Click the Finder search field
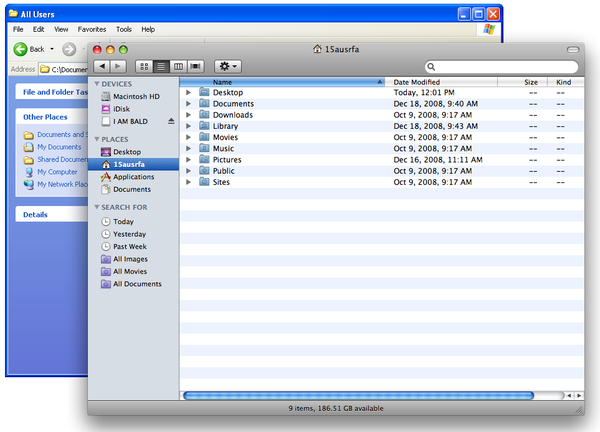600x432 pixels. (501, 67)
